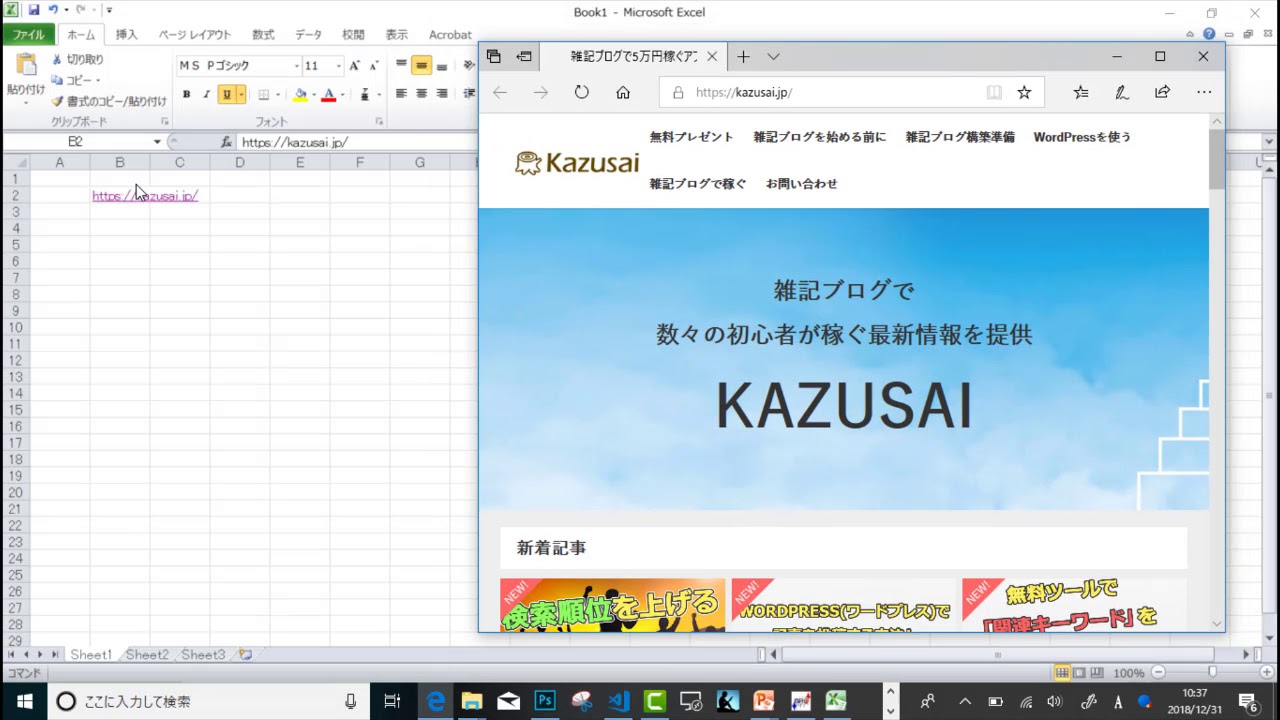Click the Undo icon in Excel
Viewport: 1280px width, 720px height.
coord(53,10)
